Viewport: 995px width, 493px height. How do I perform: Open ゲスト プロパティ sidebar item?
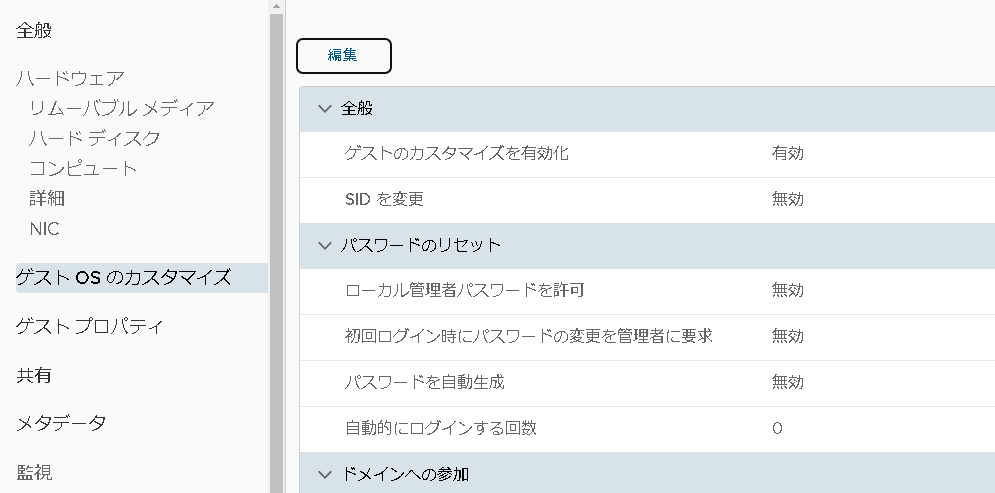tap(89, 326)
